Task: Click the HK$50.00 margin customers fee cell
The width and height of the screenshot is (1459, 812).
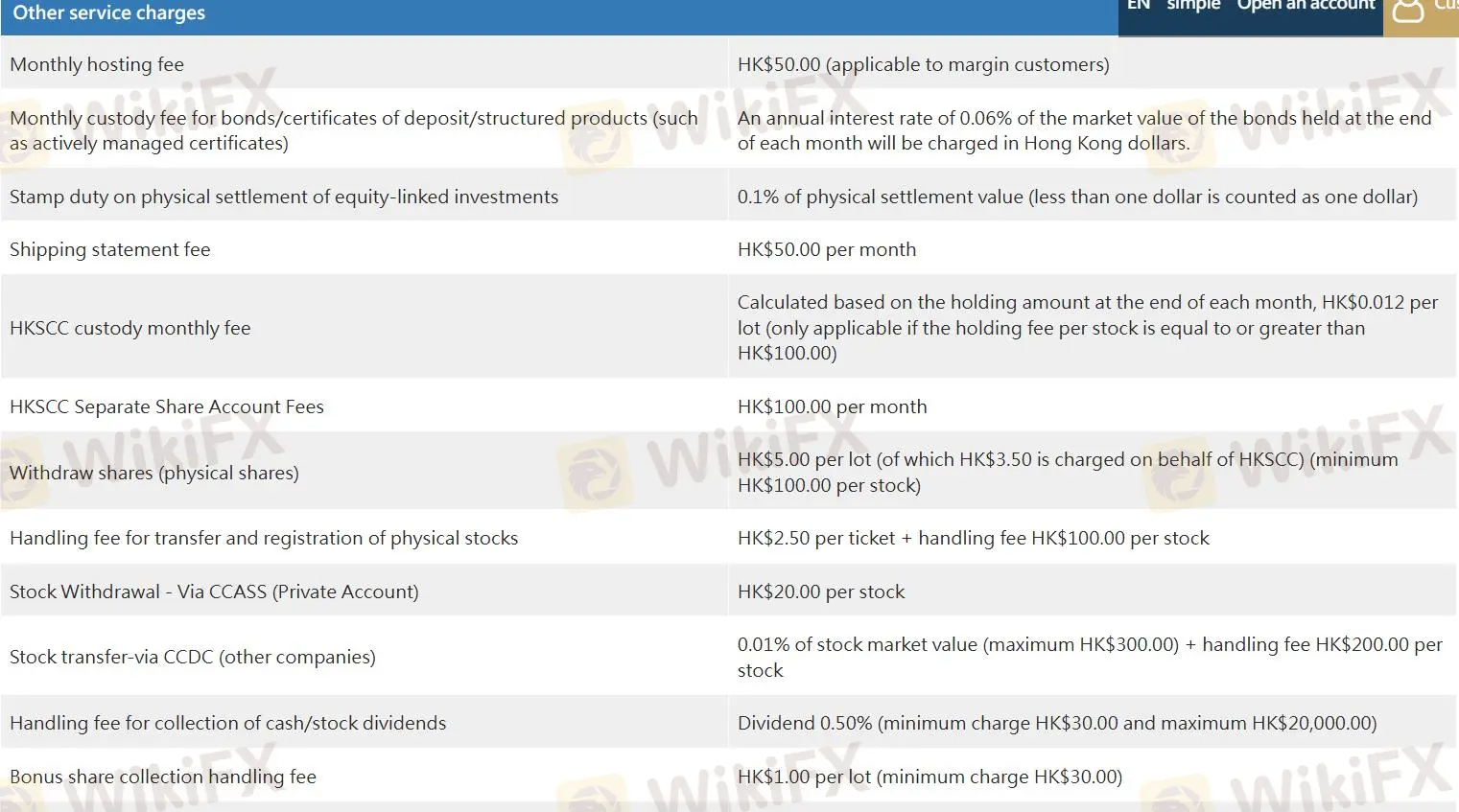Action: pos(923,64)
